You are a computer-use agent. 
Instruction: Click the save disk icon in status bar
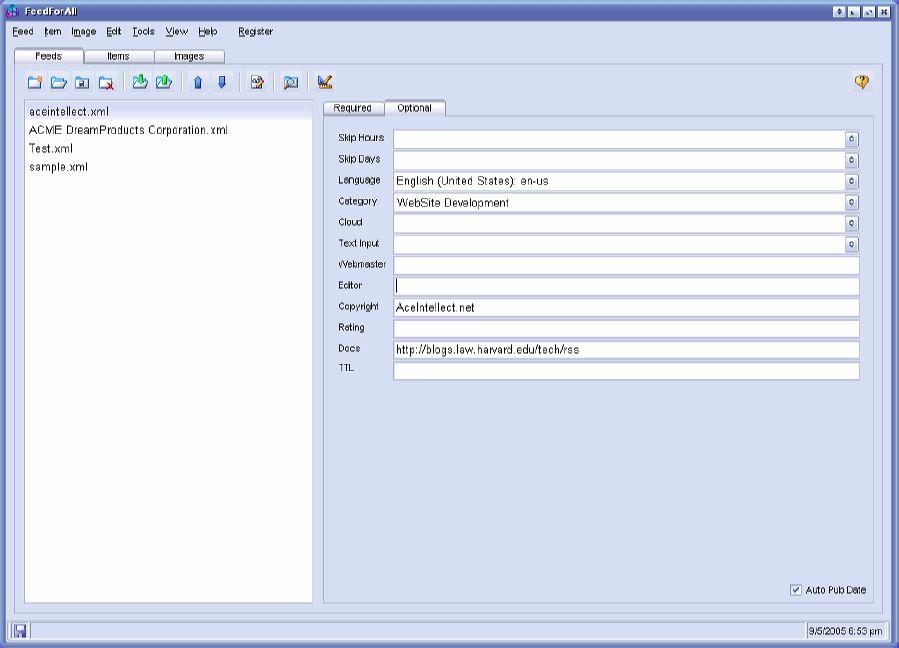coord(20,631)
